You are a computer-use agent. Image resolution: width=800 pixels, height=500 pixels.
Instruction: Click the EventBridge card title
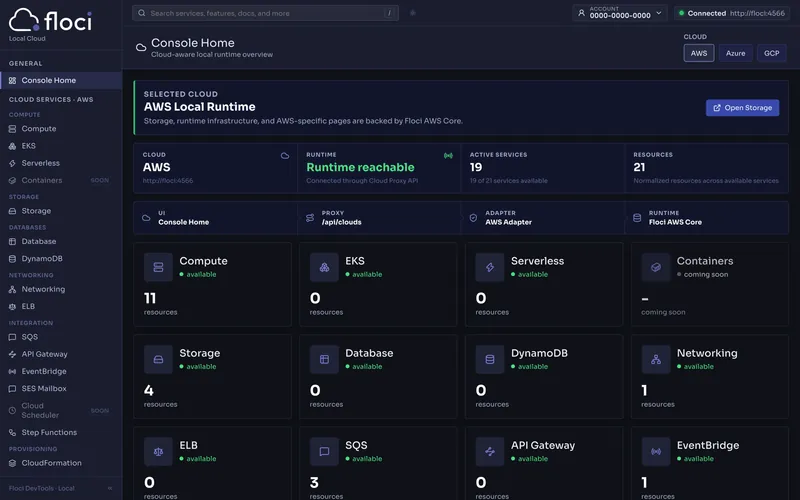click(x=708, y=445)
